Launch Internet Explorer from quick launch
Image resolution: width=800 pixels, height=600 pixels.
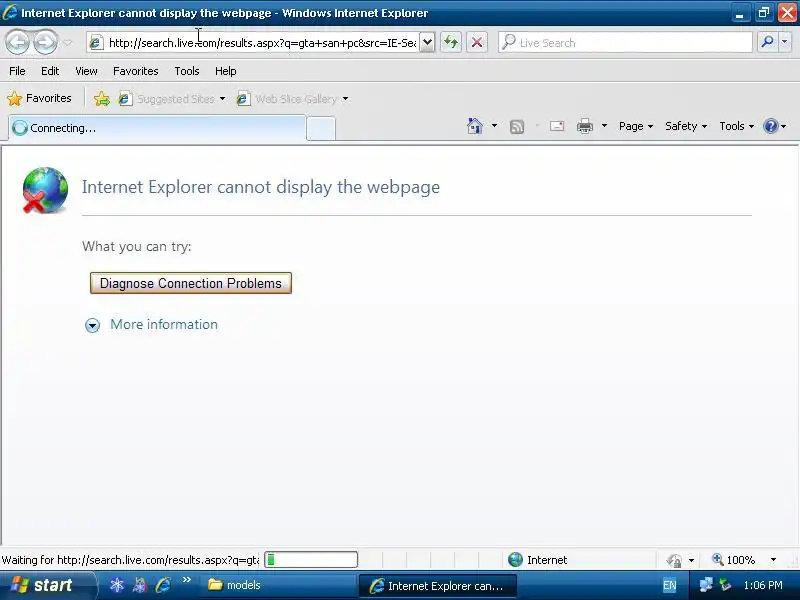coord(163,585)
